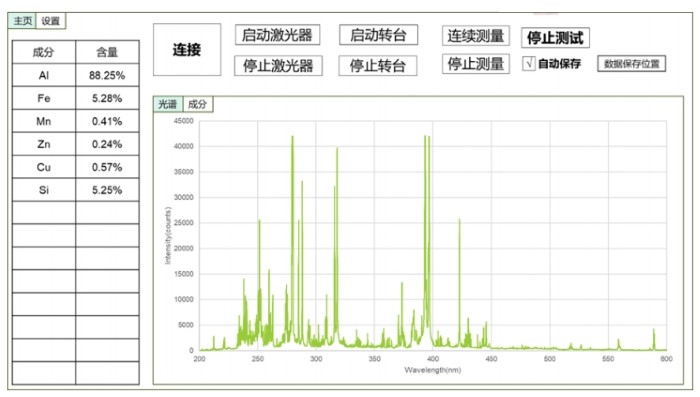The height and width of the screenshot is (397, 700).
Task: Stop the turntable via 停止转台
Action: (x=378, y=66)
